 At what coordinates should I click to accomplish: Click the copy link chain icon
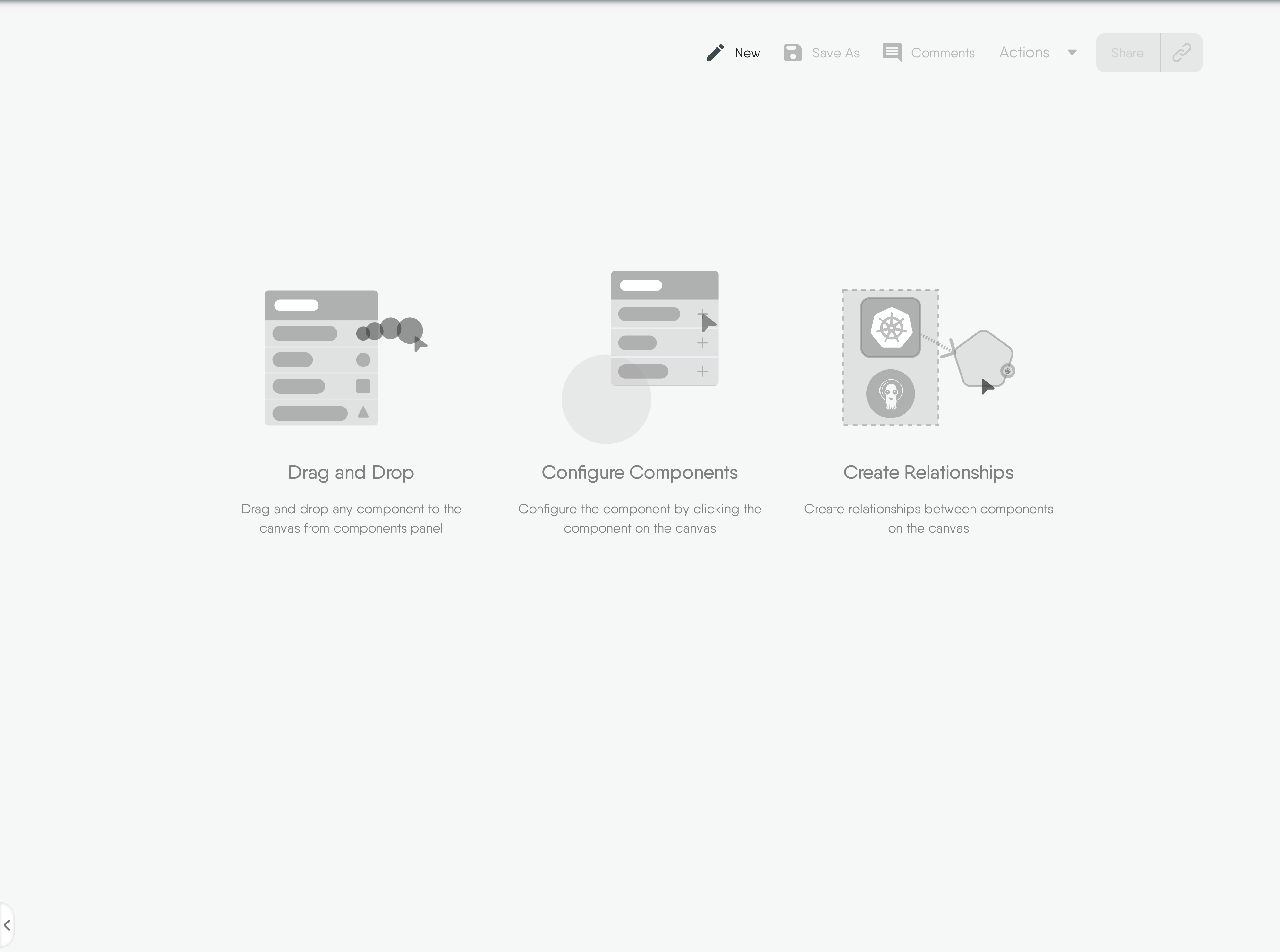[x=1182, y=53]
